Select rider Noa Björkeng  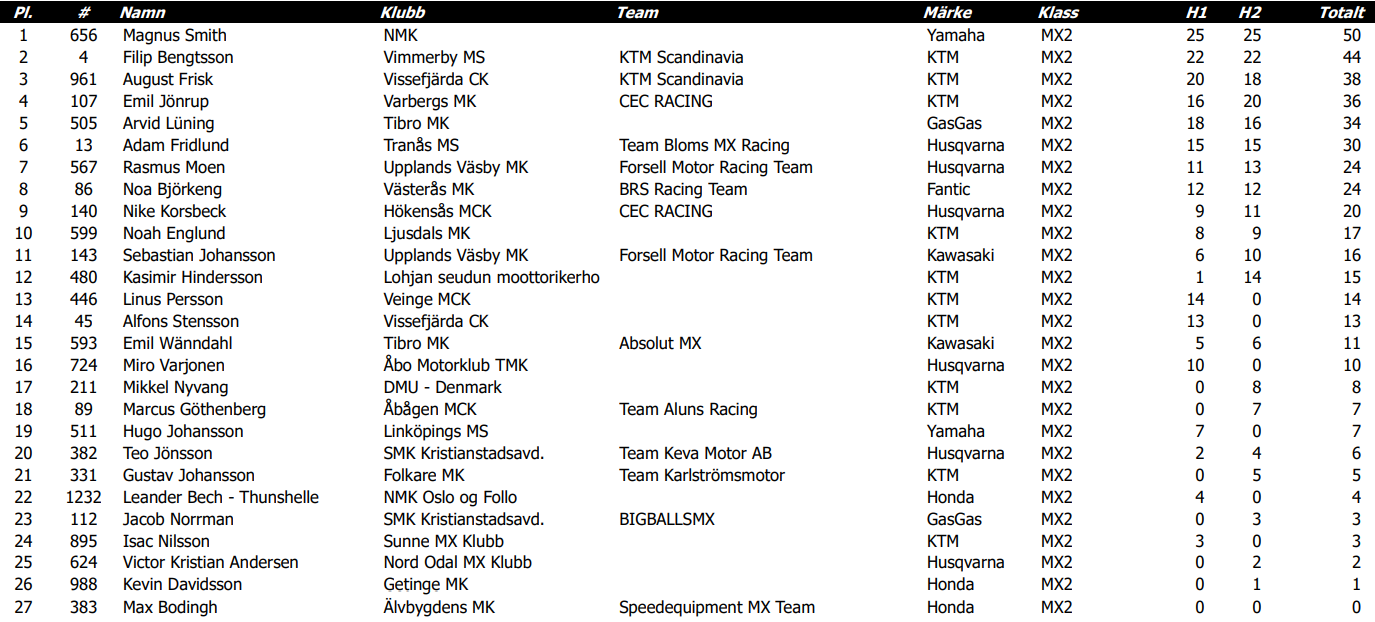tap(172, 189)
